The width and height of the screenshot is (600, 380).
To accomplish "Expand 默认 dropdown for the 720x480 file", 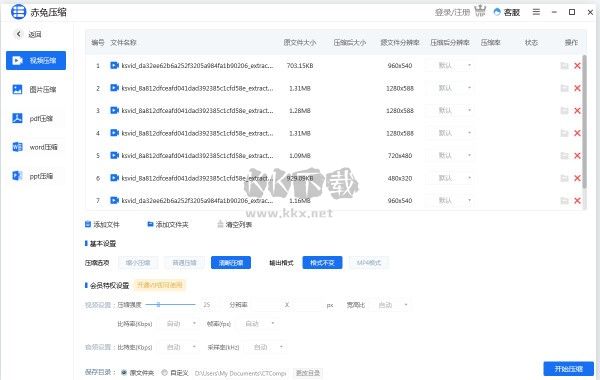I will click(x=450, y=155).
